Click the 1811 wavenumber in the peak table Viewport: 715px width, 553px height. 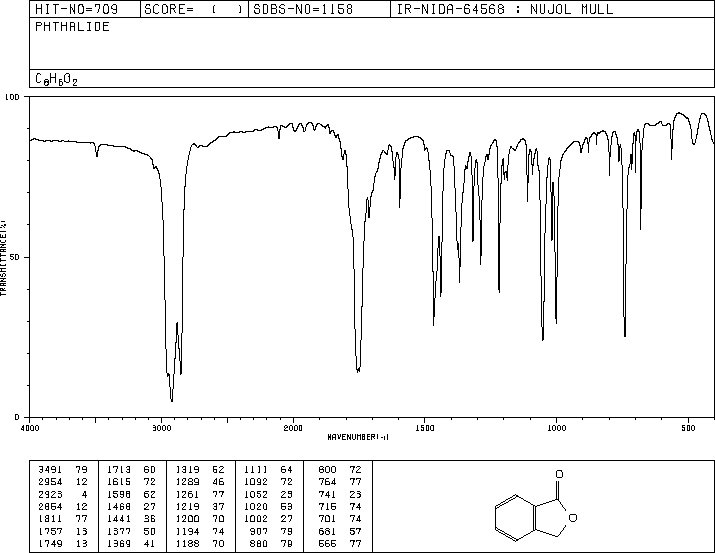[x=50, y=519]
